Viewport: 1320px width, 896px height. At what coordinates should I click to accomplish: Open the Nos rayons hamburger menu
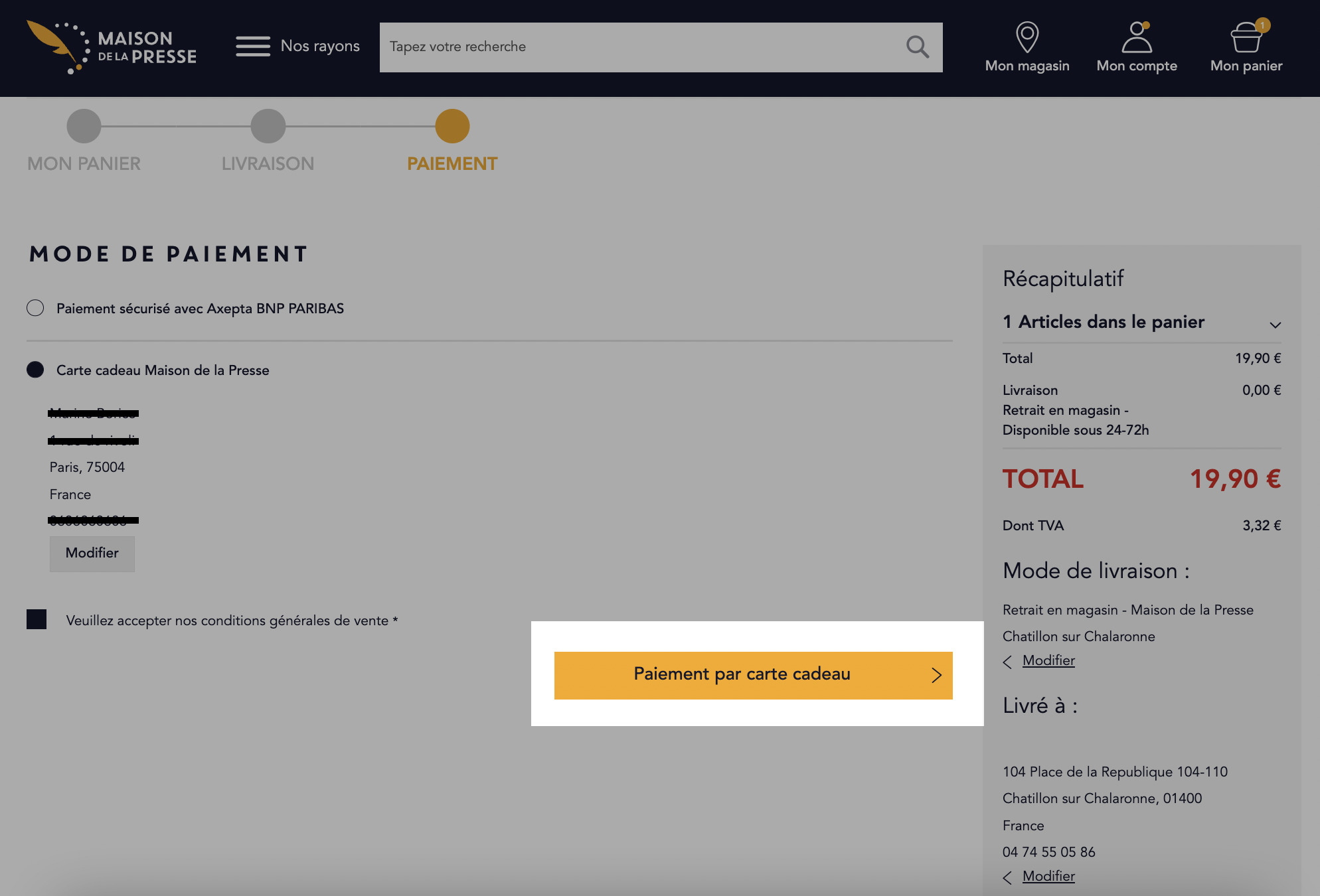[253, 46]
